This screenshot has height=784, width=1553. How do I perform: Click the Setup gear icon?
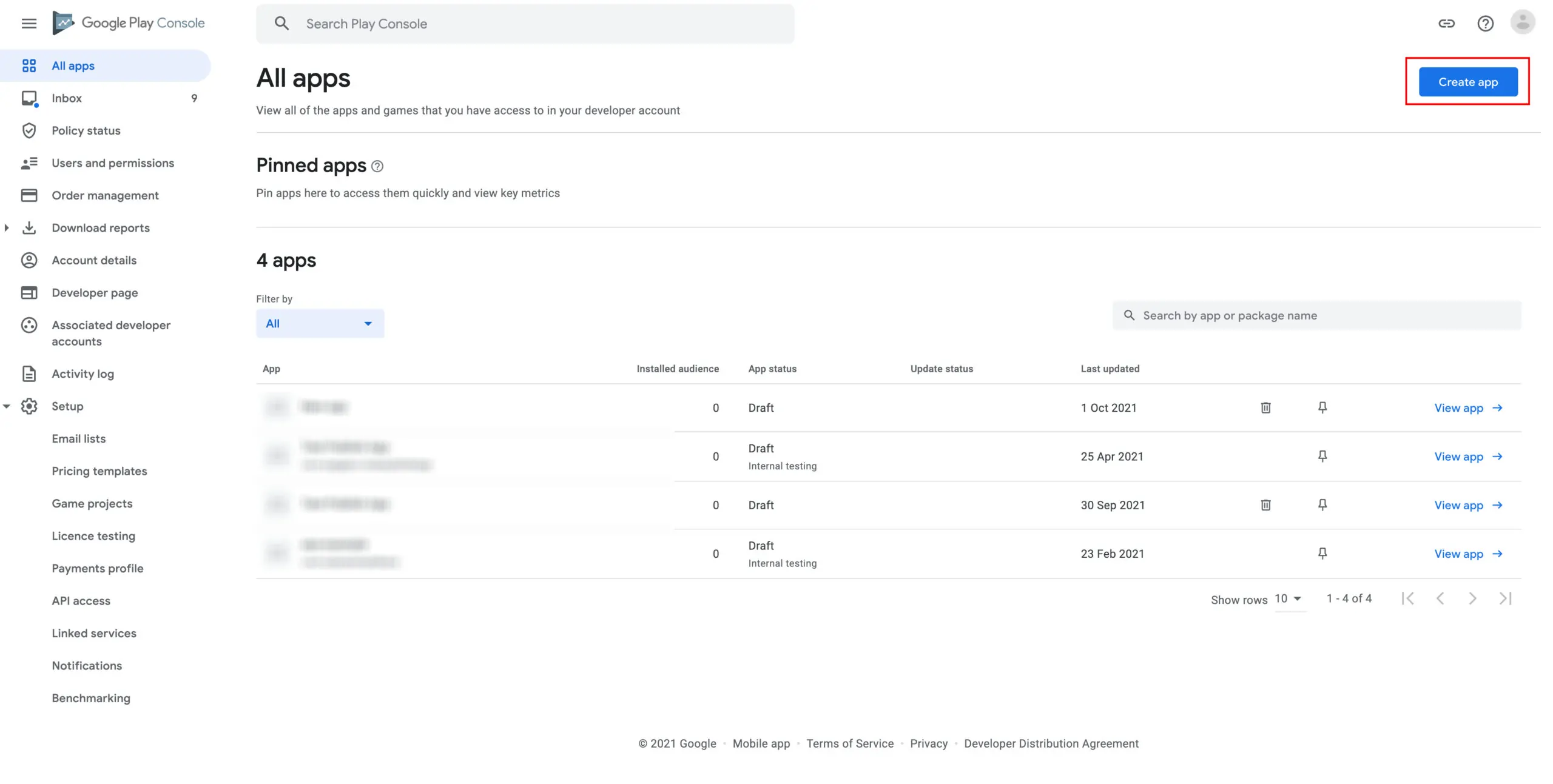29,406
